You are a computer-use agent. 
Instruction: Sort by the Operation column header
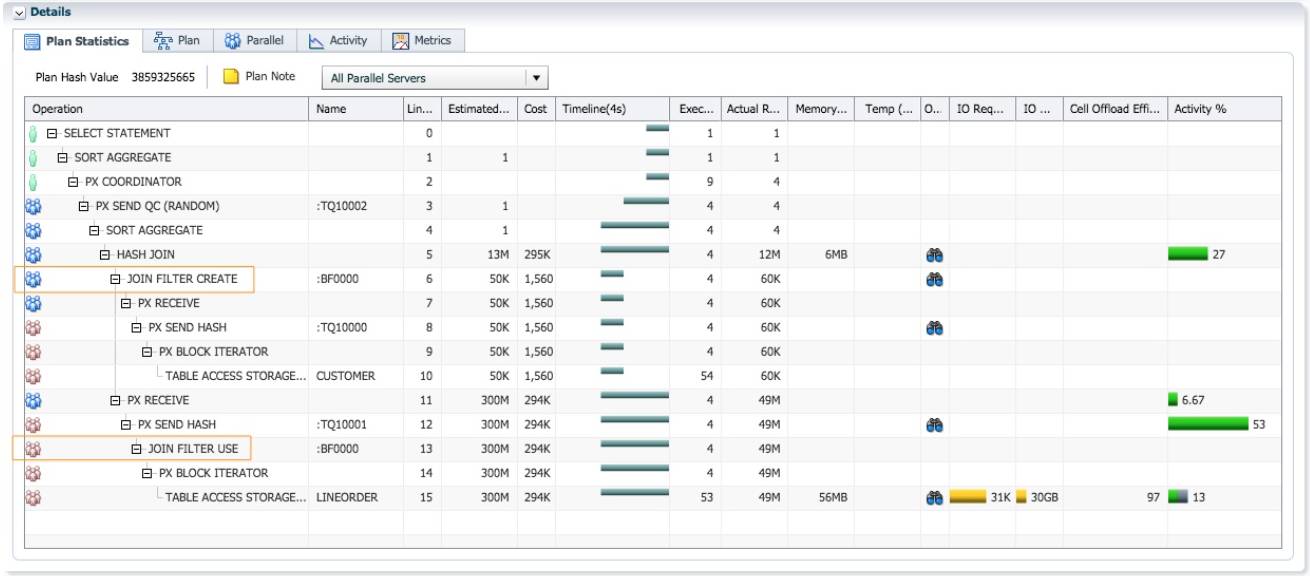click(x=167, y=109)
